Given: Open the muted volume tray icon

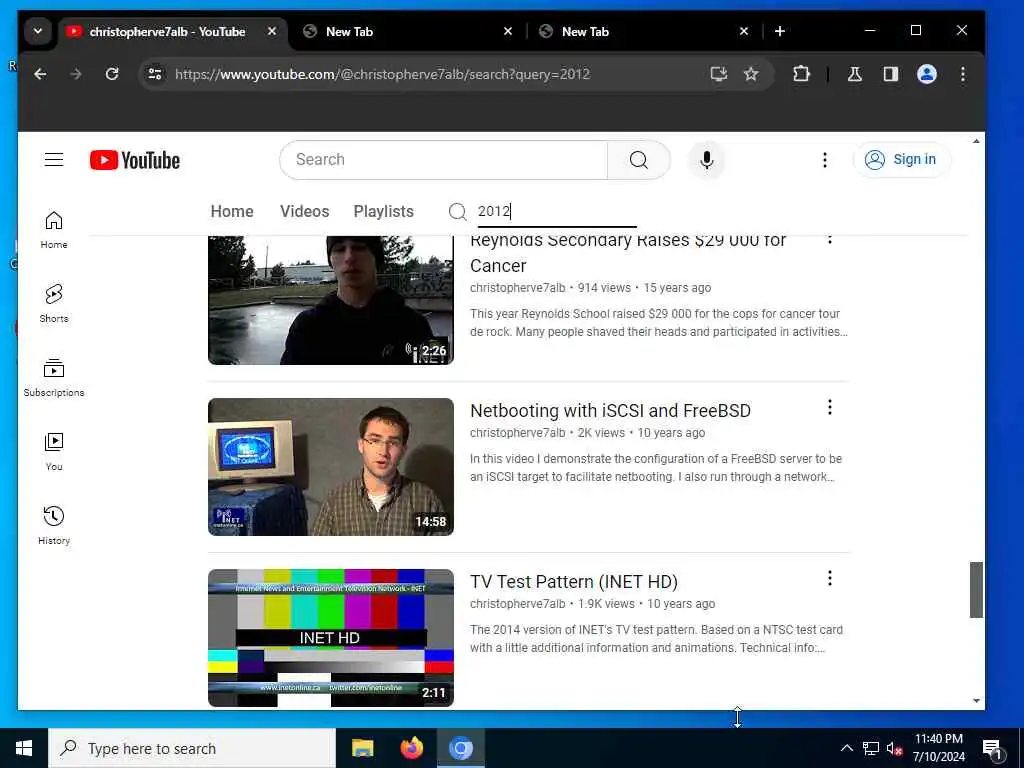Looking at the screenshot, I should pos(894,748).
